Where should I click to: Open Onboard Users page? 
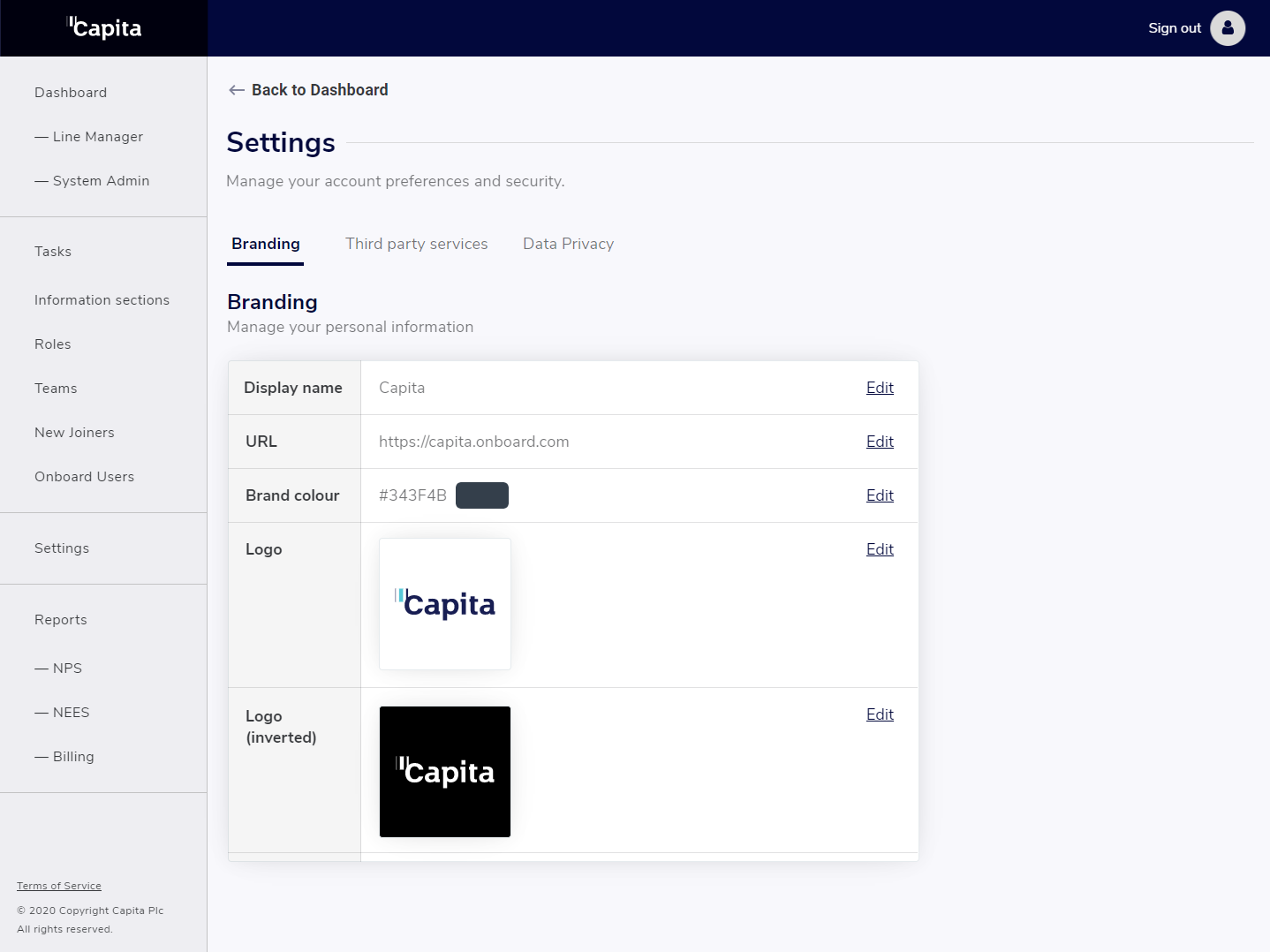click(x=84, y=477)
